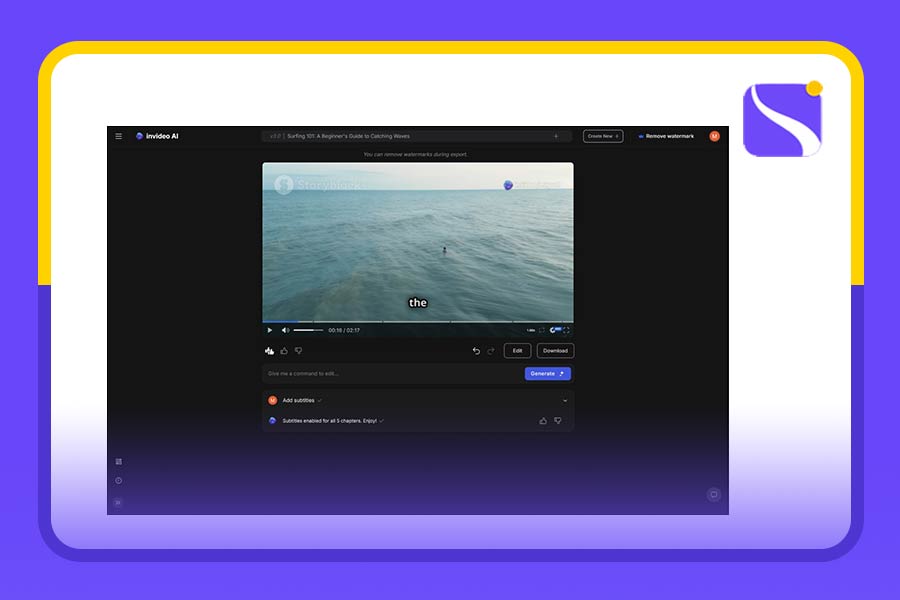Enter fullscreen video mode
Image resolution: width=900 pixels, height=600 pixels.
[566, 330]
